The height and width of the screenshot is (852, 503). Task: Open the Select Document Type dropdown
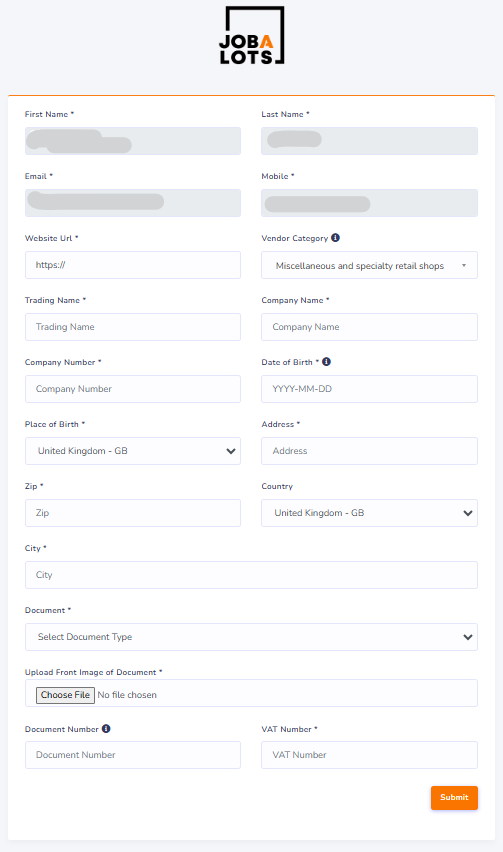click(x=252, y=637)
